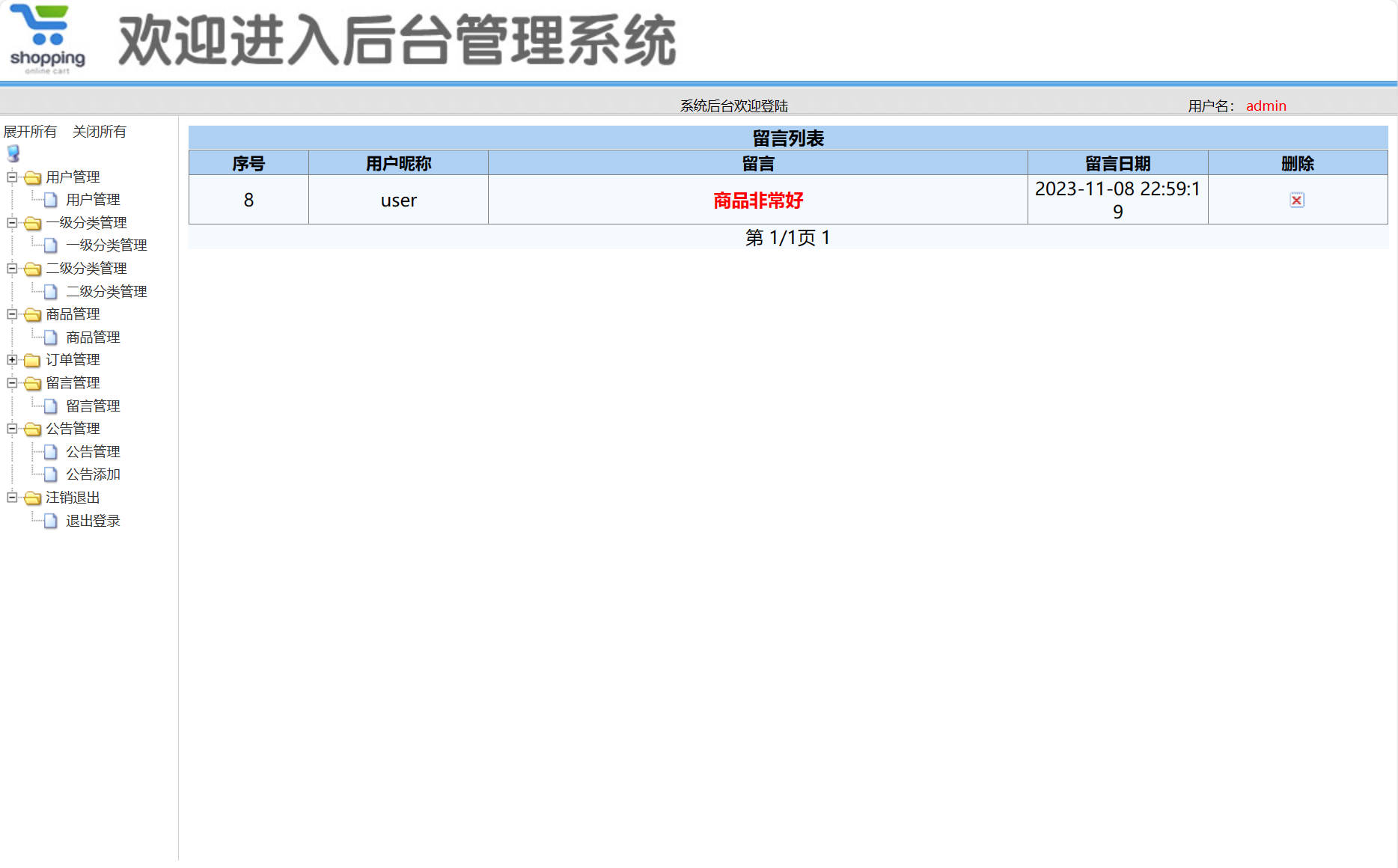This screenshot has width=1398, height=868.
Task: Click the document icon beside 公告添加
Action: 49,474
